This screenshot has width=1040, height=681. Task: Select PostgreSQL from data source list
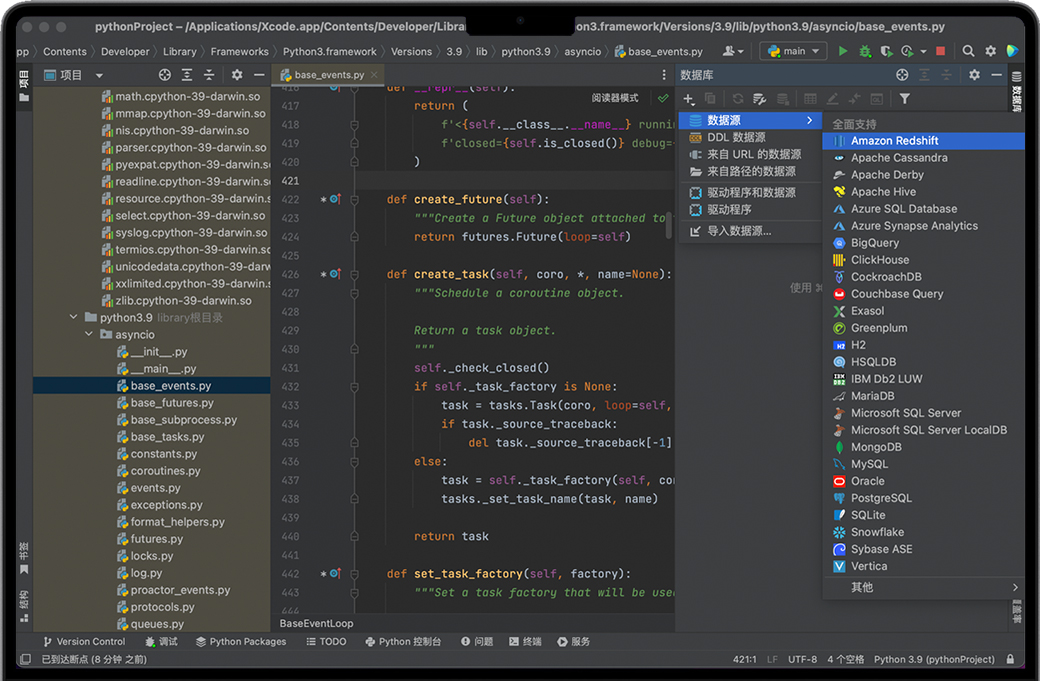tap(880, 498)
